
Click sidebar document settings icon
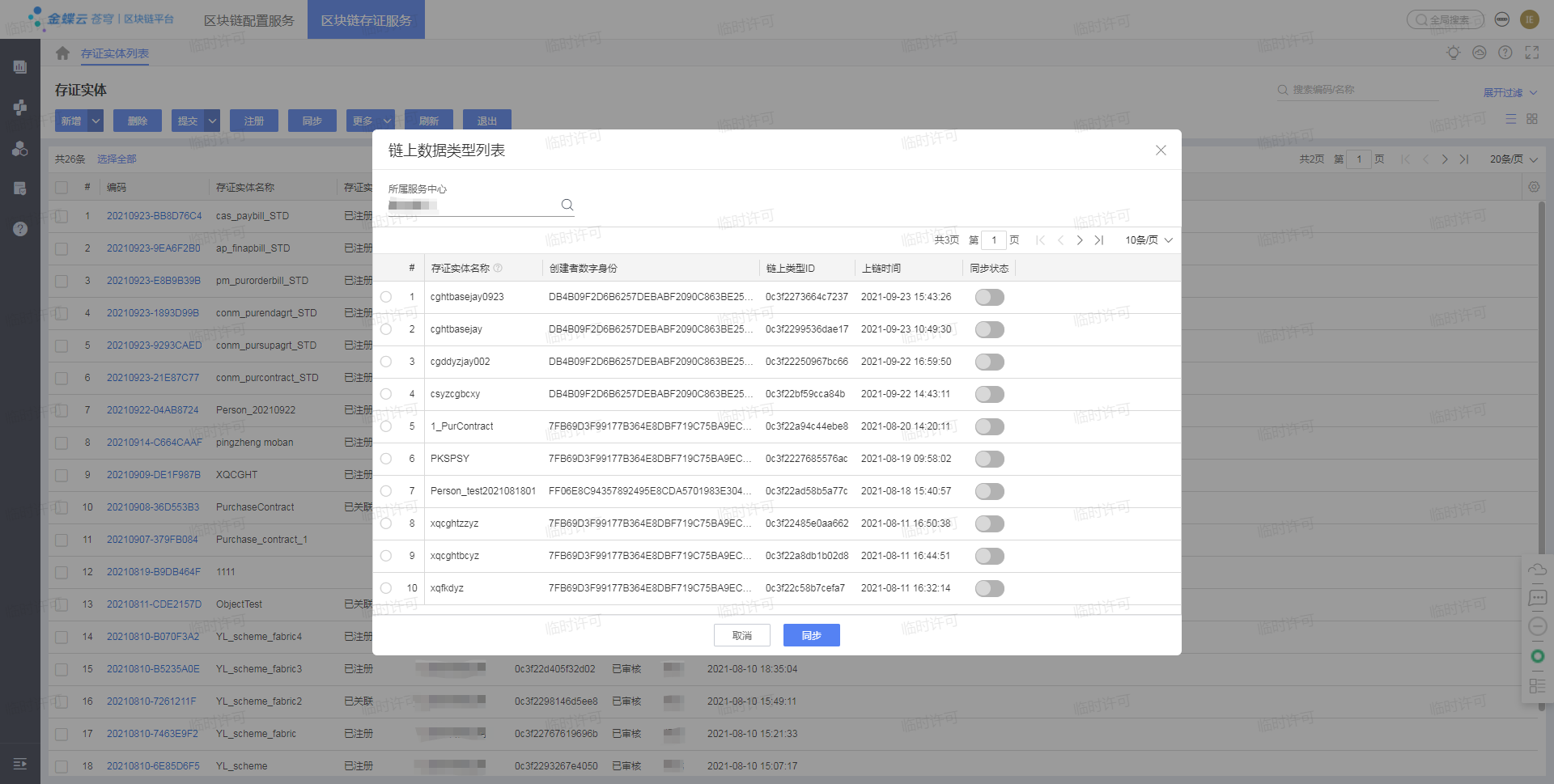tap(20, 189)
